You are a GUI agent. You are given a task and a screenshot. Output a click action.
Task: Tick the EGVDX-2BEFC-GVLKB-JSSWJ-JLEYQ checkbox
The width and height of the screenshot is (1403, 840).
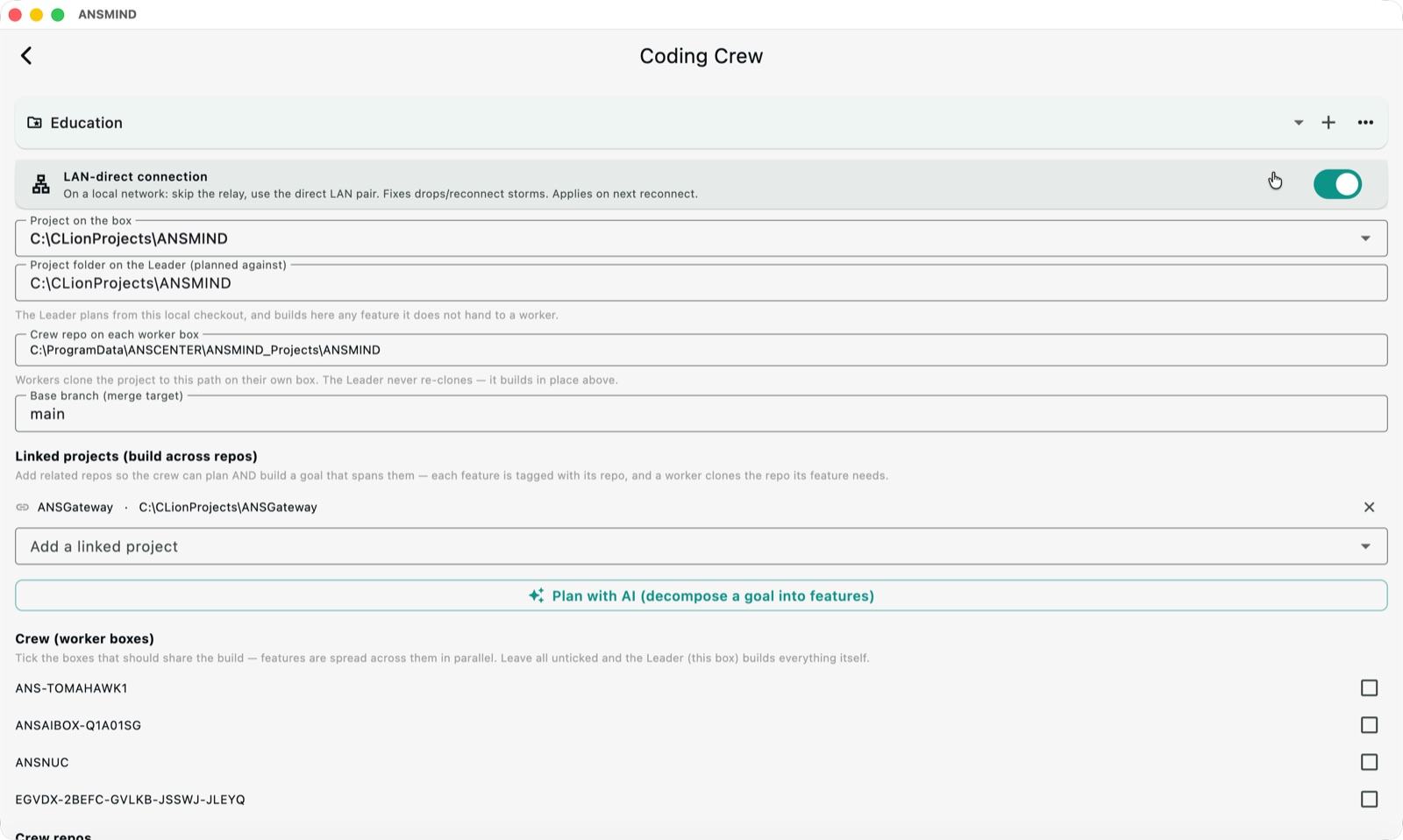click(1369, 800)
